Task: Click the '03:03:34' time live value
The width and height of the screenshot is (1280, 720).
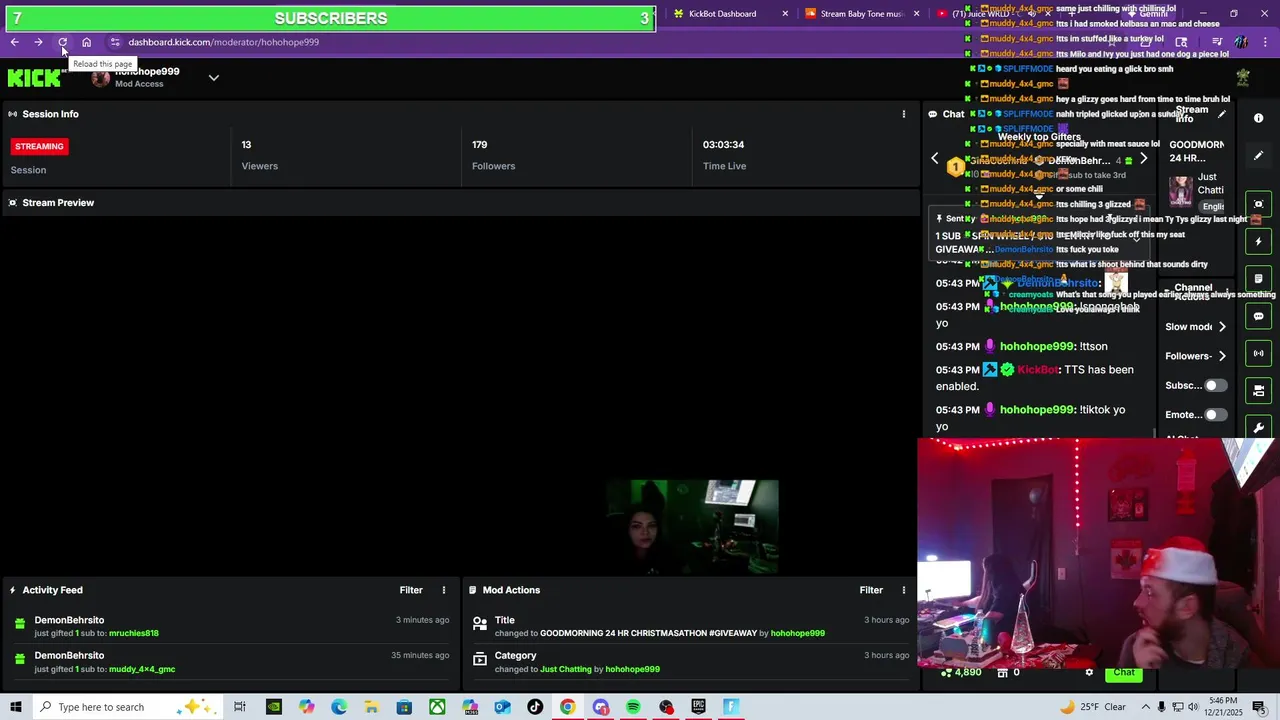Action: point(723,145)
